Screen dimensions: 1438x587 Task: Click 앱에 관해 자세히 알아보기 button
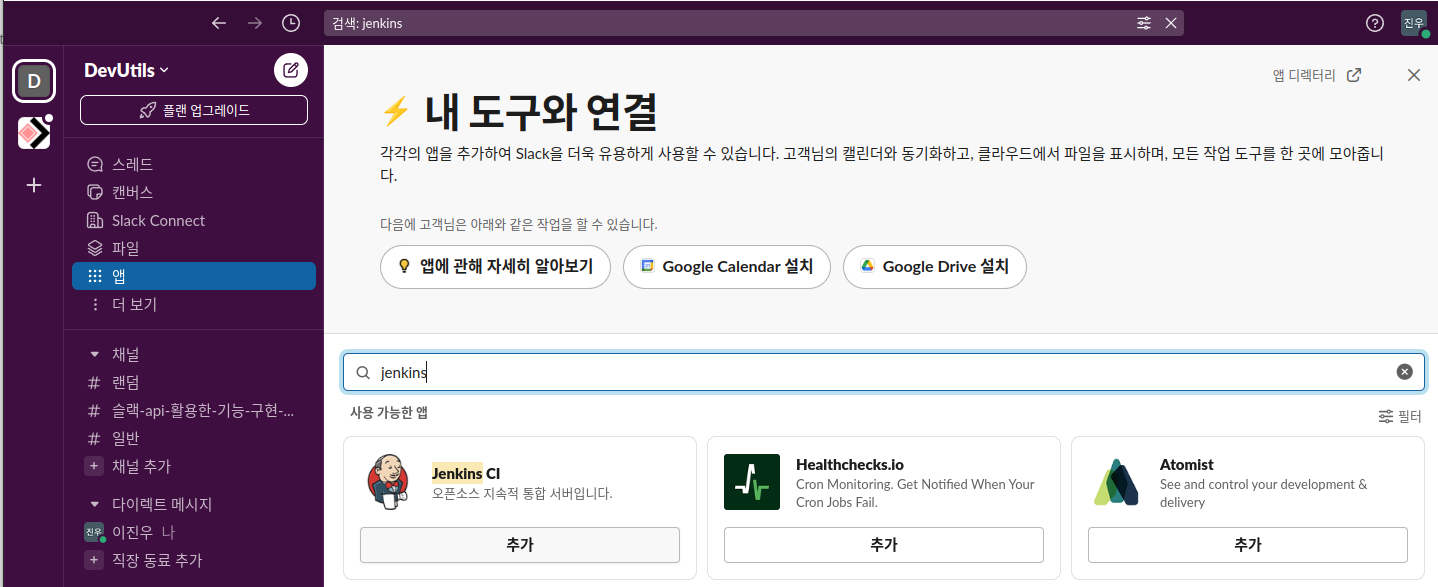[x=495, y=267]
